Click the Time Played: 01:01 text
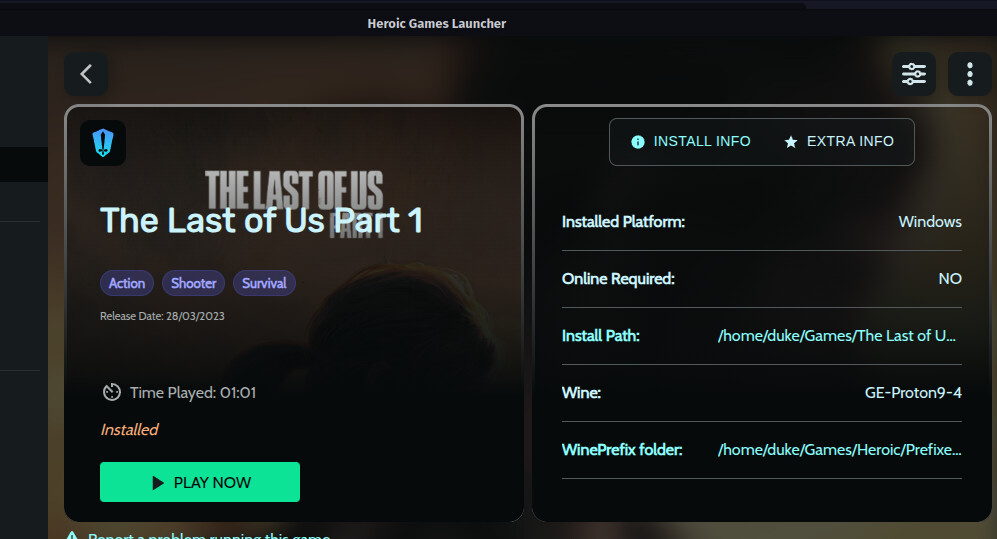This screenshot has height=539, width=997. (193, 392)
